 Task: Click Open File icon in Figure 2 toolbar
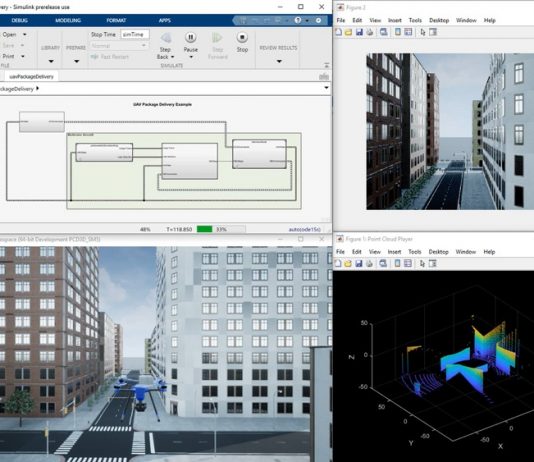pyautogui.click(x=348, y=32)
